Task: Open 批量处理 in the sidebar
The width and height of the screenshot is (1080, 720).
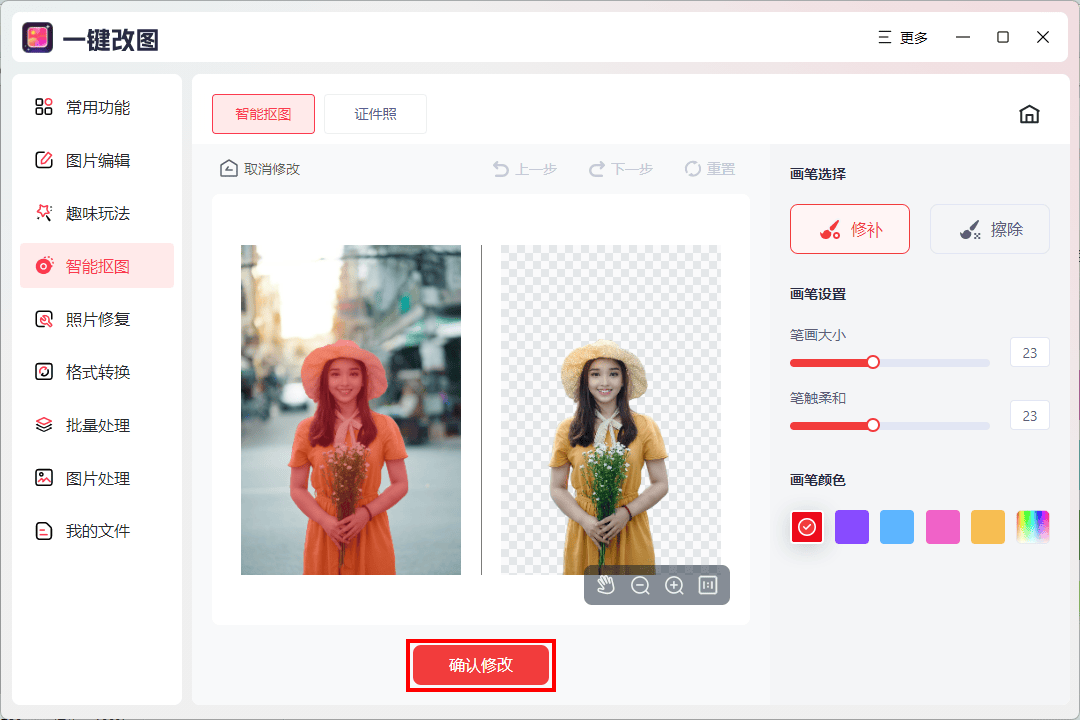Action: [x=96, y=425]
